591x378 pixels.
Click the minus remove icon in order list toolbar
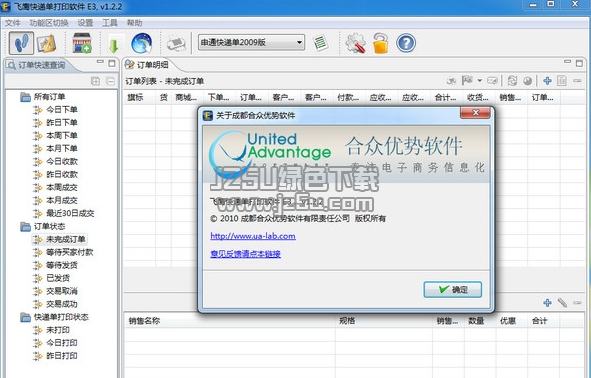577,81
